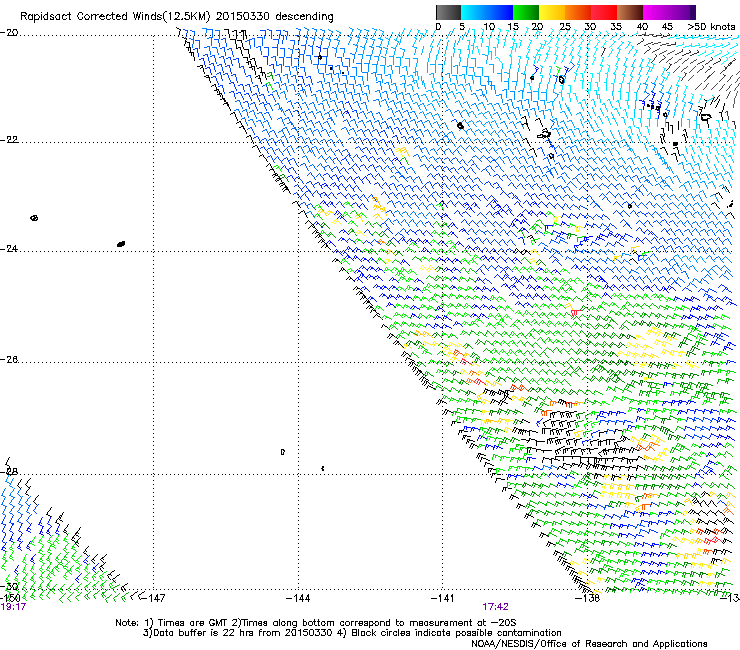
Task: Click the '-20' latitude axis label
Action: 9,33
